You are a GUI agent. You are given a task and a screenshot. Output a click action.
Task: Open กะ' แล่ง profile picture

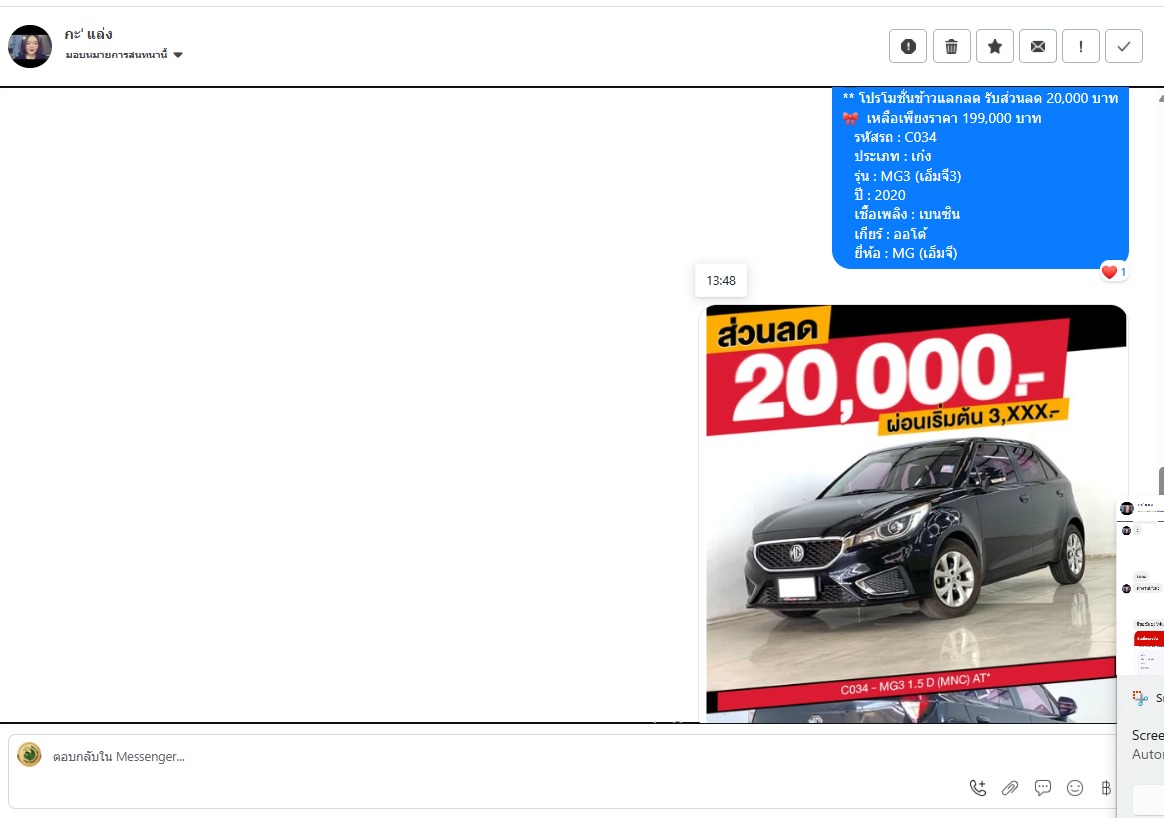pyautogui.click(x=30, y=46)
